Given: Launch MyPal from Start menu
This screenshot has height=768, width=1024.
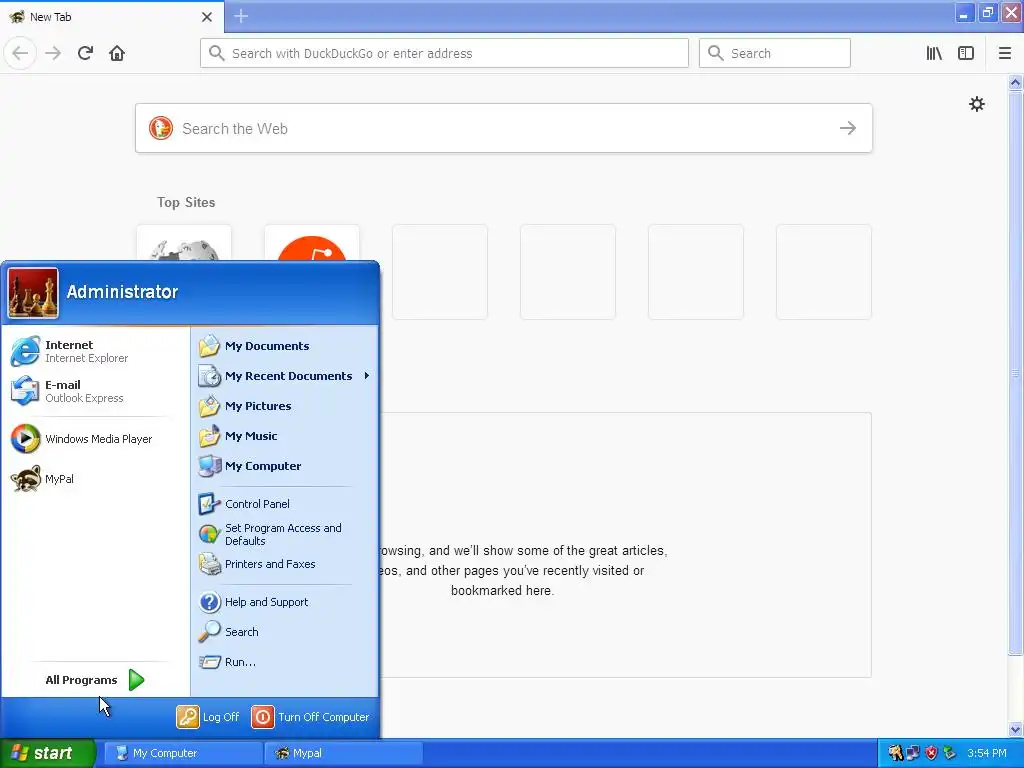Looking at the screenshot, I should coord(95,479).
